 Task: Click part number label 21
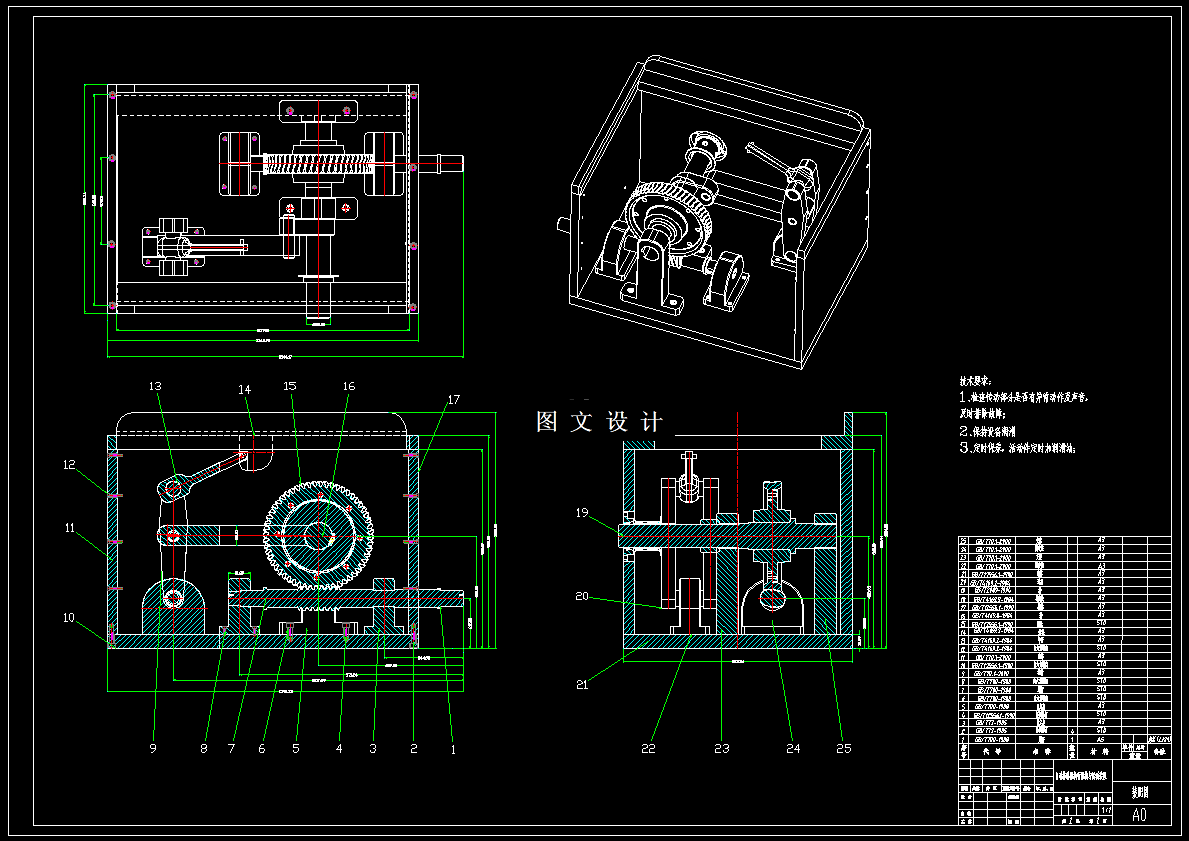[582, 685]
